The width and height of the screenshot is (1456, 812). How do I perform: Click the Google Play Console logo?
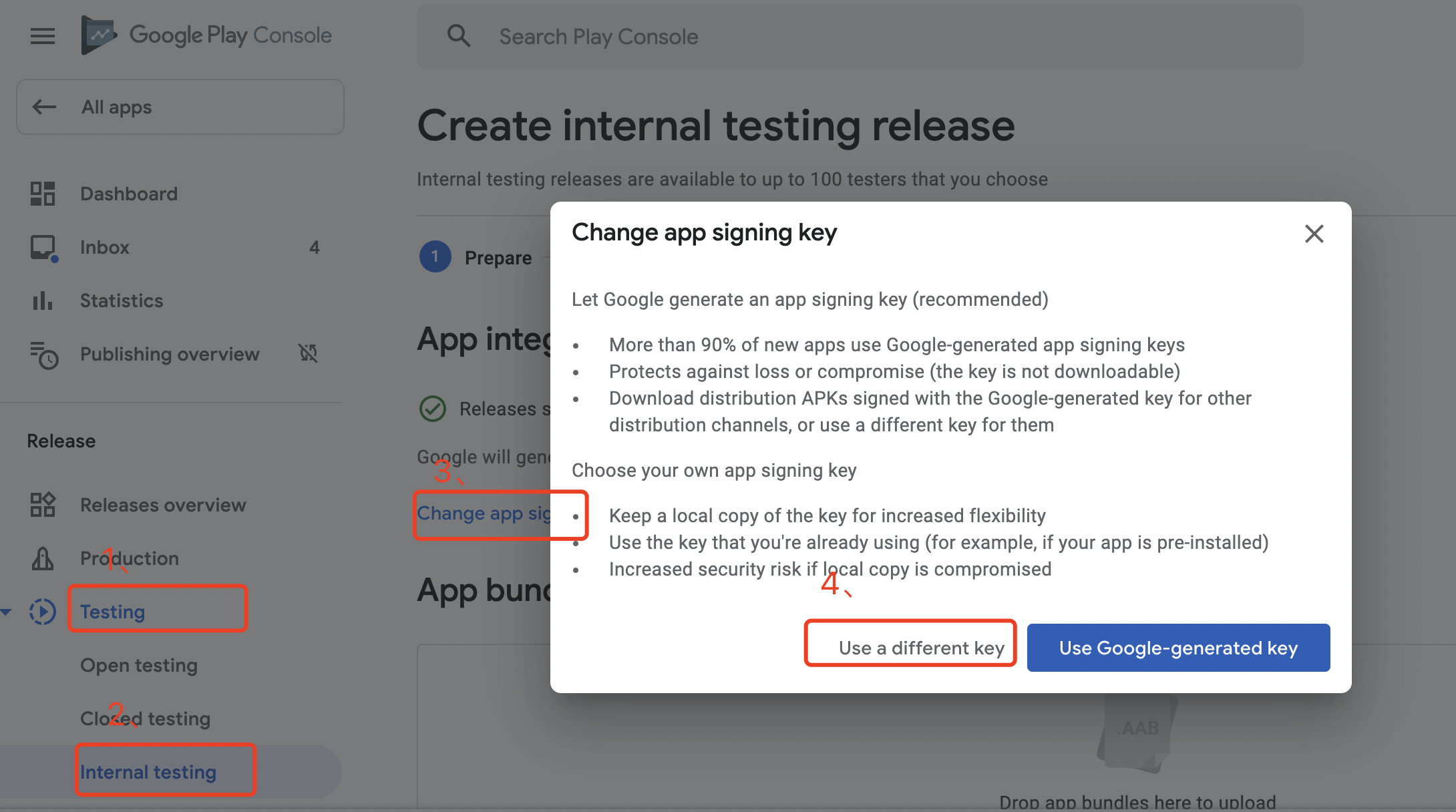click(x=207, y=35)
